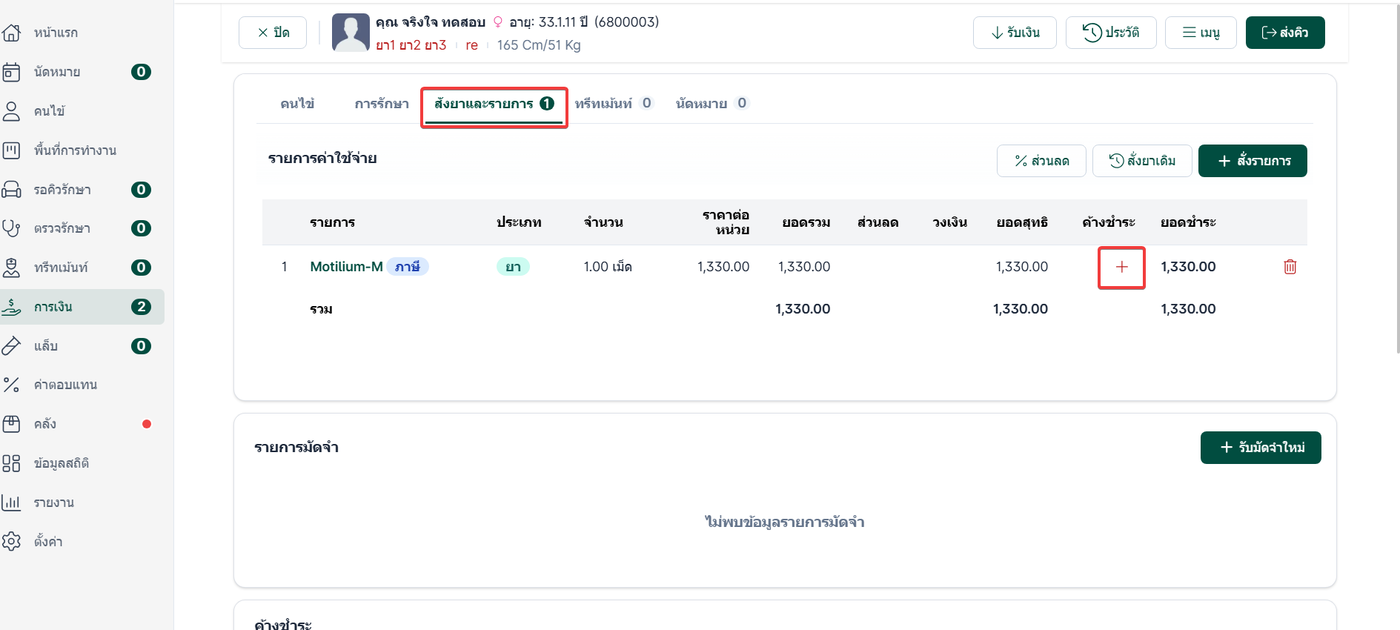Open หน้าแรก home icon in sidebar
Image resolution: width=1400 pixels, height=630 pixels.
click(x=12, y=33)
